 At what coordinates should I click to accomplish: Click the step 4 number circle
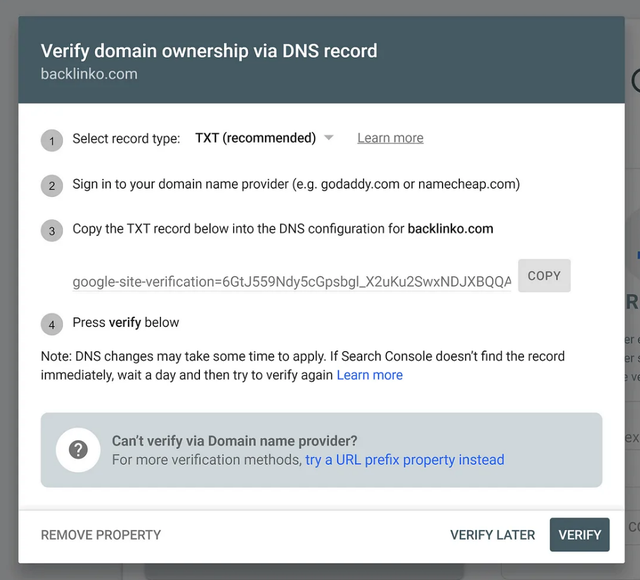tap(52, 324)
